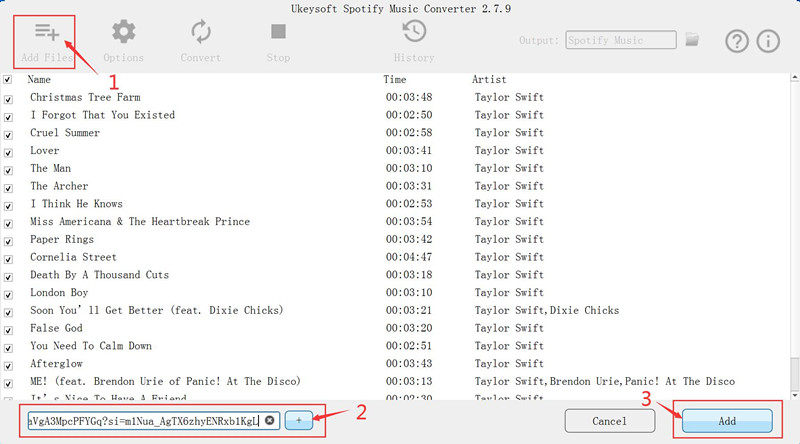Click the Artist column header
The image size is (800, 444).
coord(489,80)
